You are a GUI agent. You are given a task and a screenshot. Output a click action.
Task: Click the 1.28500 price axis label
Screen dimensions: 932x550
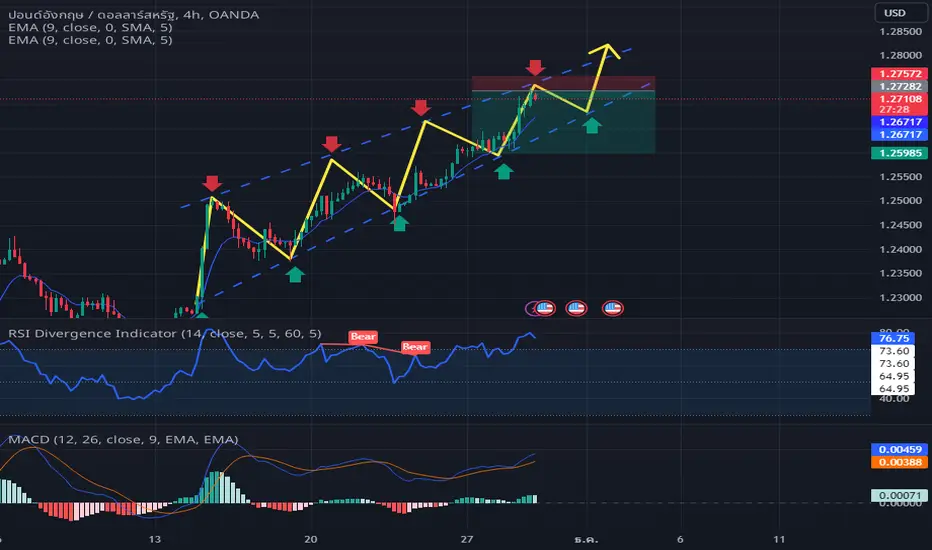(900, 32)
